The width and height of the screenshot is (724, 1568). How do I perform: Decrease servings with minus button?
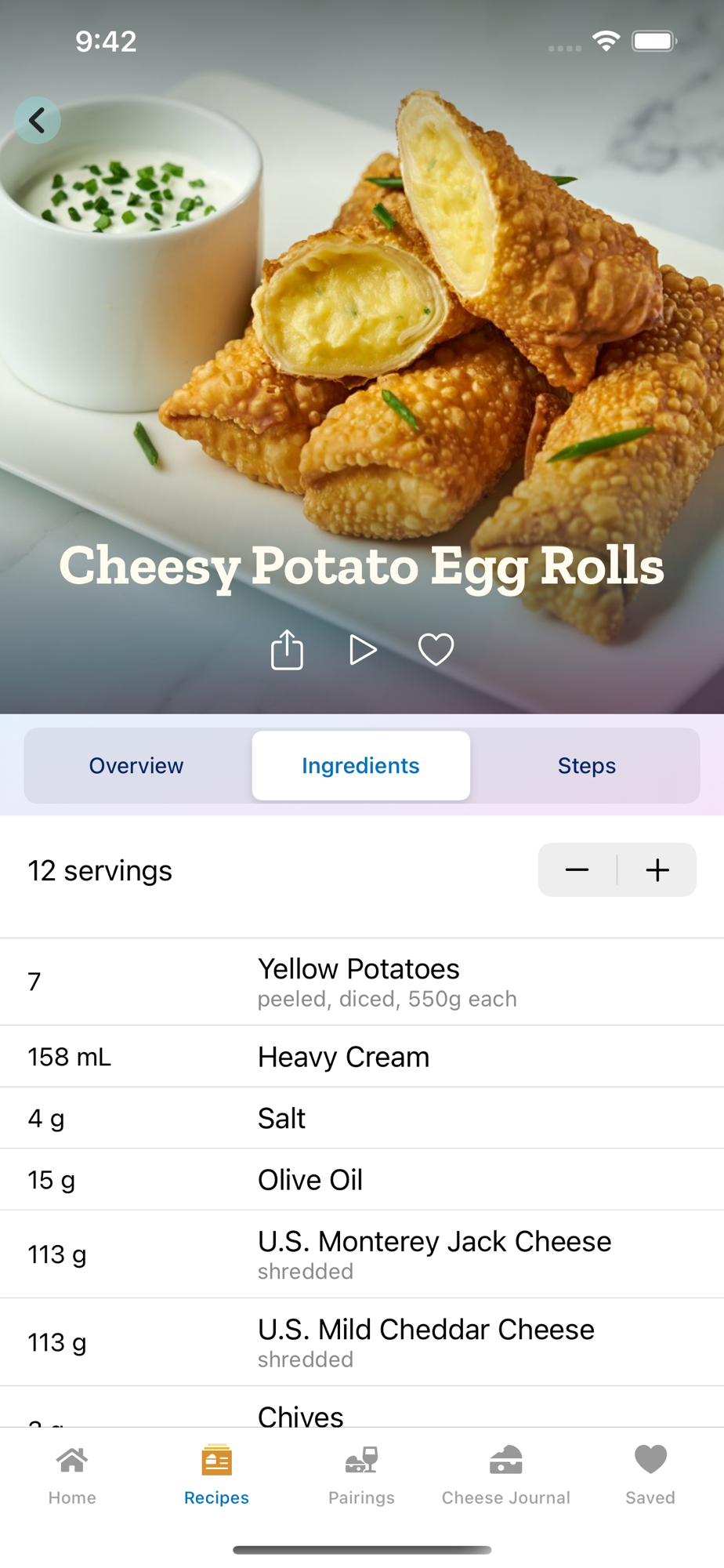pos(577,869)
